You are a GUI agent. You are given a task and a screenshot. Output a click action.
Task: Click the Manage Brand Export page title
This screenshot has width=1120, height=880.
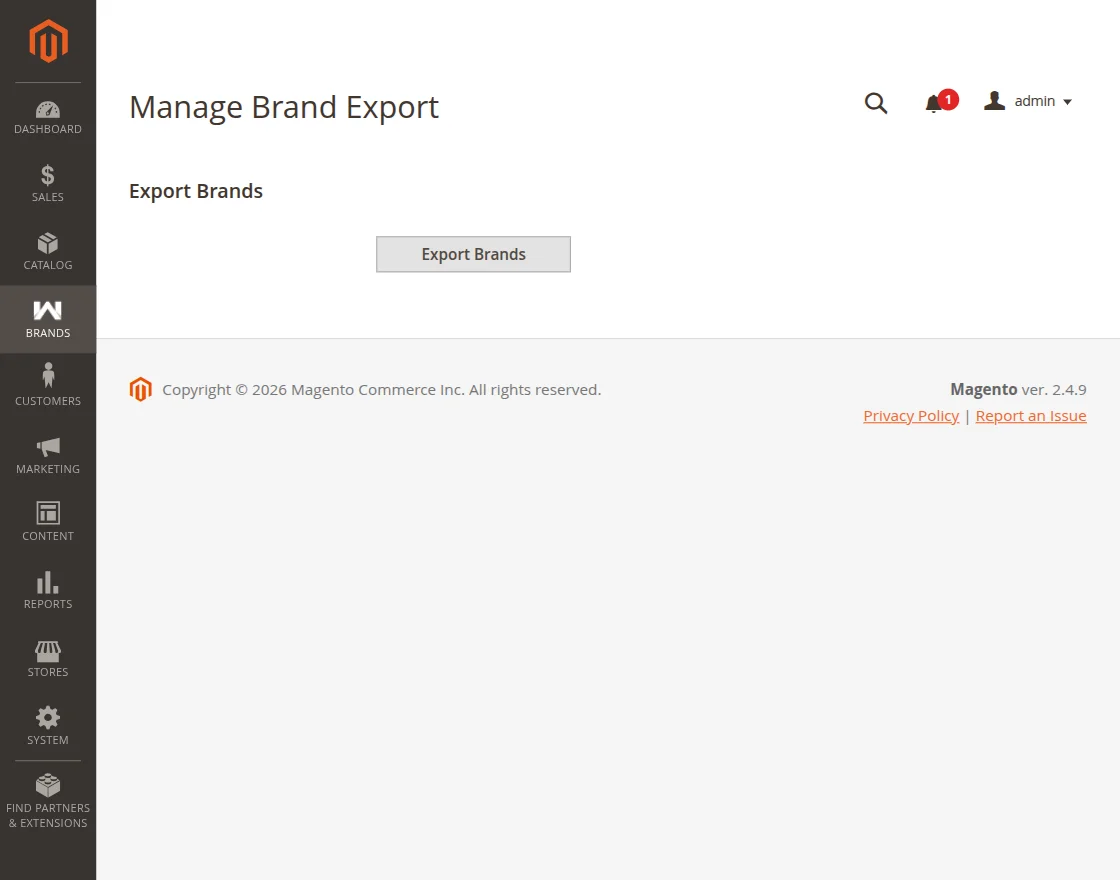click(284, 108)
